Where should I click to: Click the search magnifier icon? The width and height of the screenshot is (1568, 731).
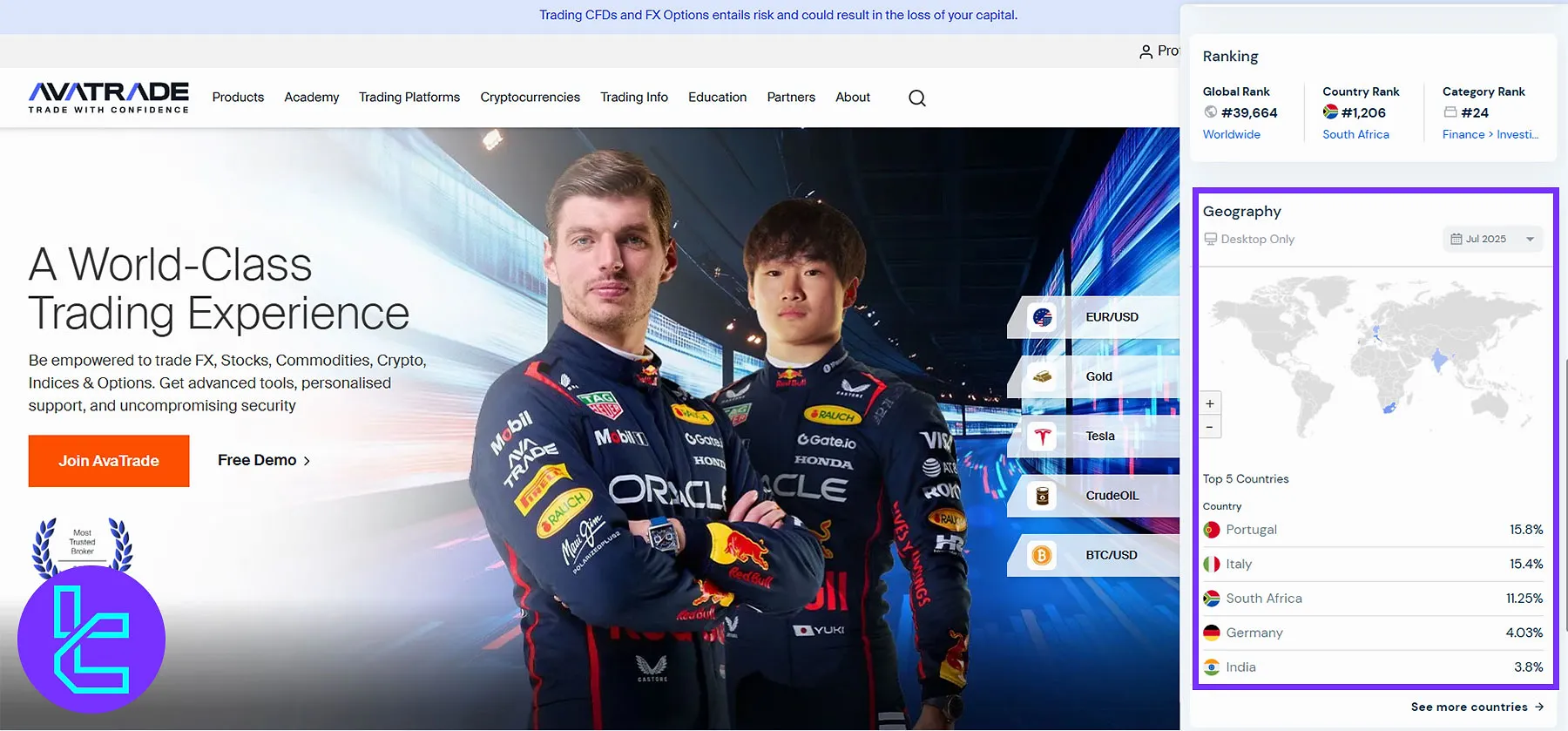tap(916, 98)
